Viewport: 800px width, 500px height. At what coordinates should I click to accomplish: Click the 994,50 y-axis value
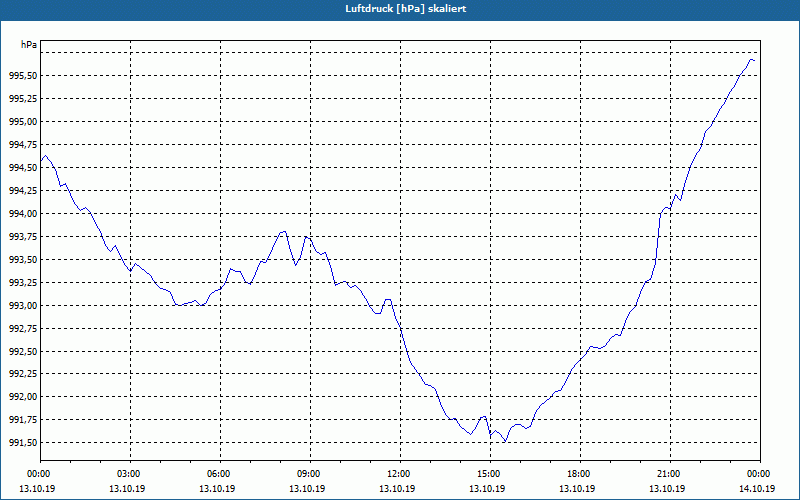click(x=23, y=167)
